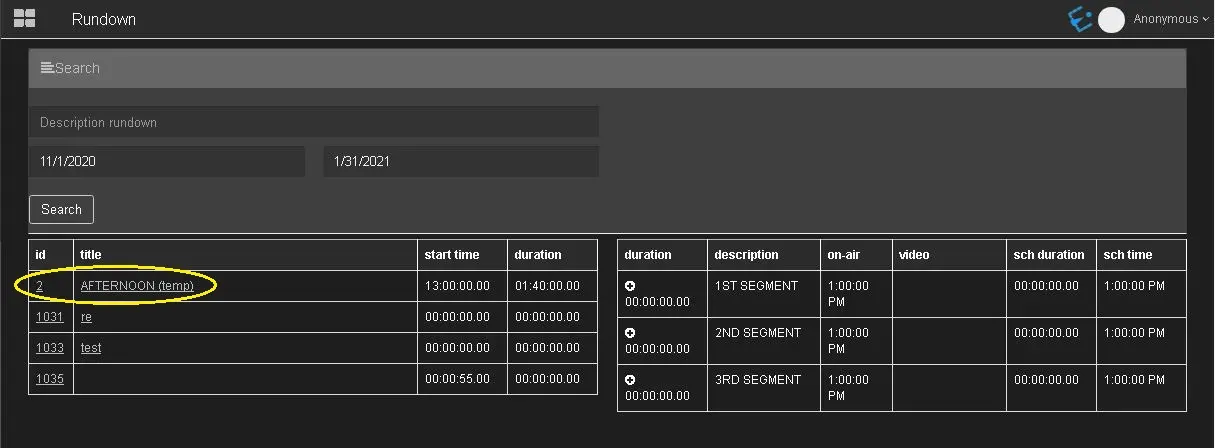Open the rundown titled test

click(91, 348)
